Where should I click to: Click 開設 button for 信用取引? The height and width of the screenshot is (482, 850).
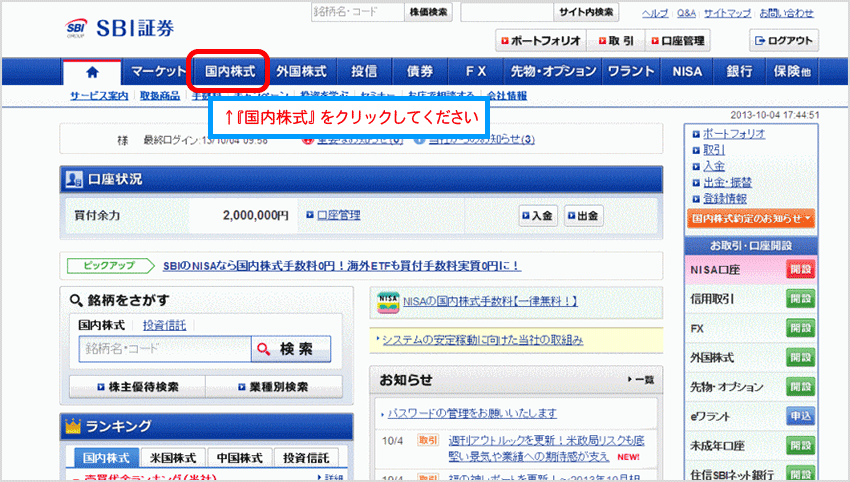coord(801,299)
